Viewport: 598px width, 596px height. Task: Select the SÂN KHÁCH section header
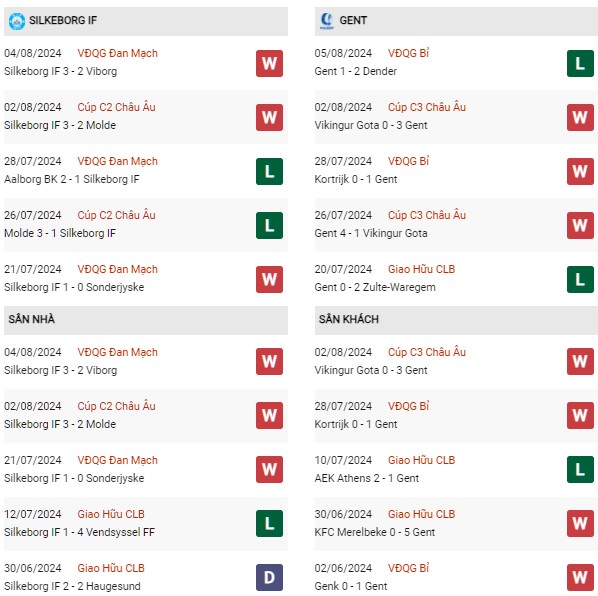[456, 320]
